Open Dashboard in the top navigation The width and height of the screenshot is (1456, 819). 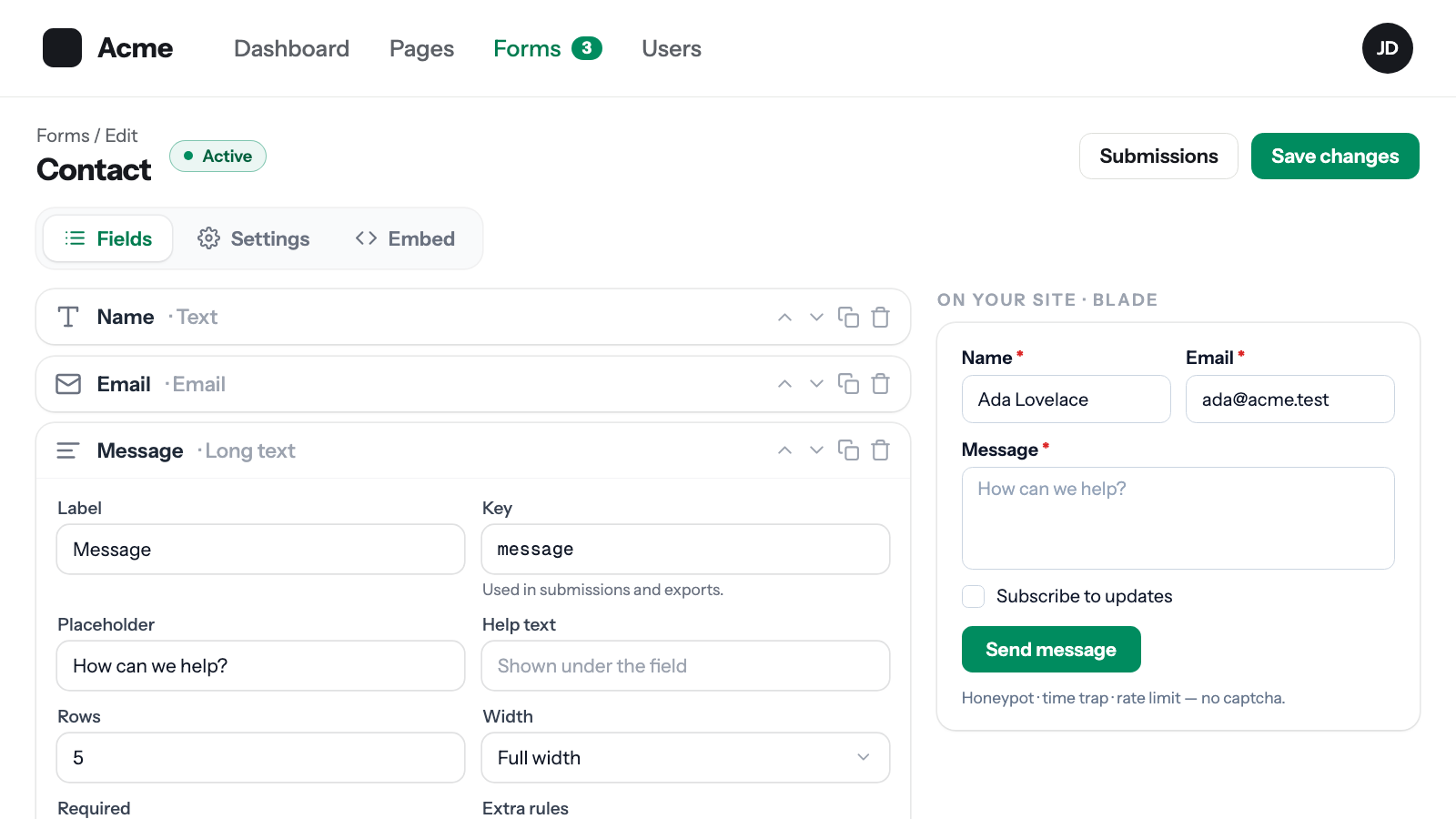pos(291,48)
